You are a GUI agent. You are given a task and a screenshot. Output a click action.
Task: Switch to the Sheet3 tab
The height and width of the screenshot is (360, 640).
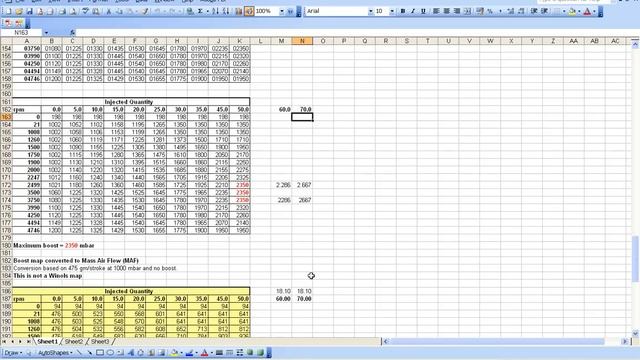pyautogui.click(x=100, y=341)
